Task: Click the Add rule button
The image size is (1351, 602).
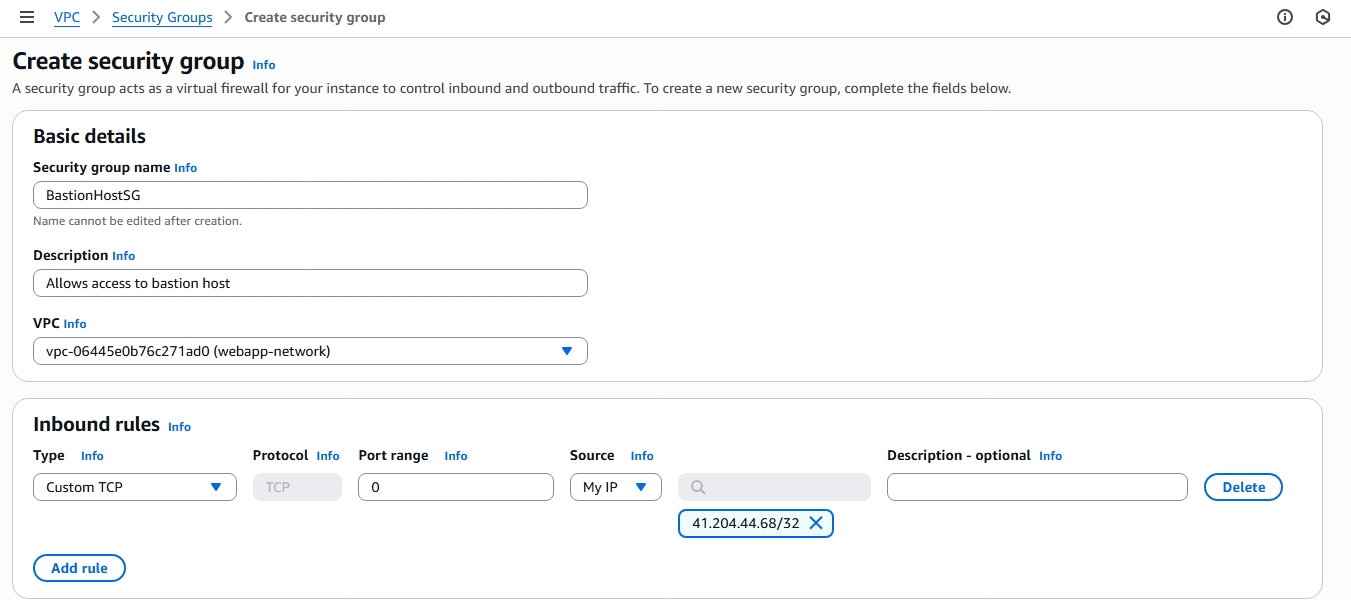Action: point(79,568)
